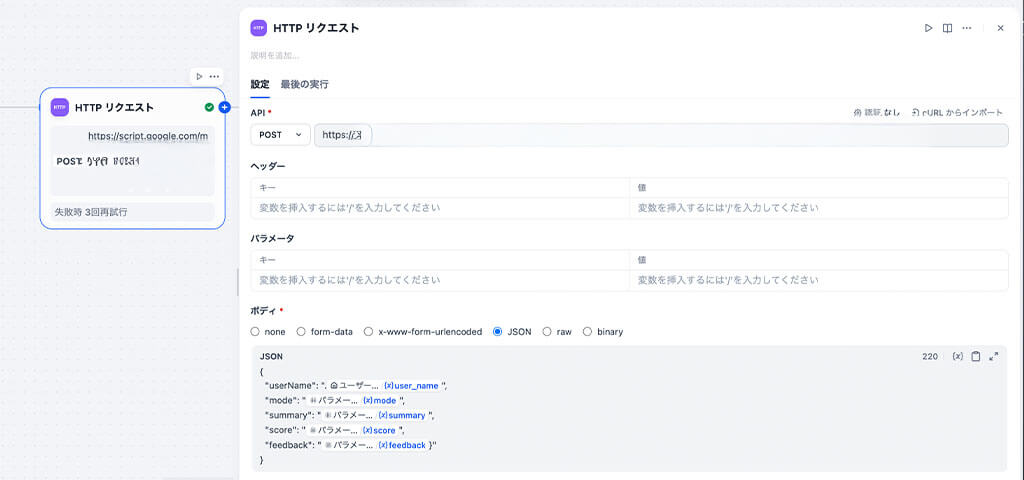The height and width of the screenshot is (480, 1024).
Task: Click the API URL input field
Action: 661,135
